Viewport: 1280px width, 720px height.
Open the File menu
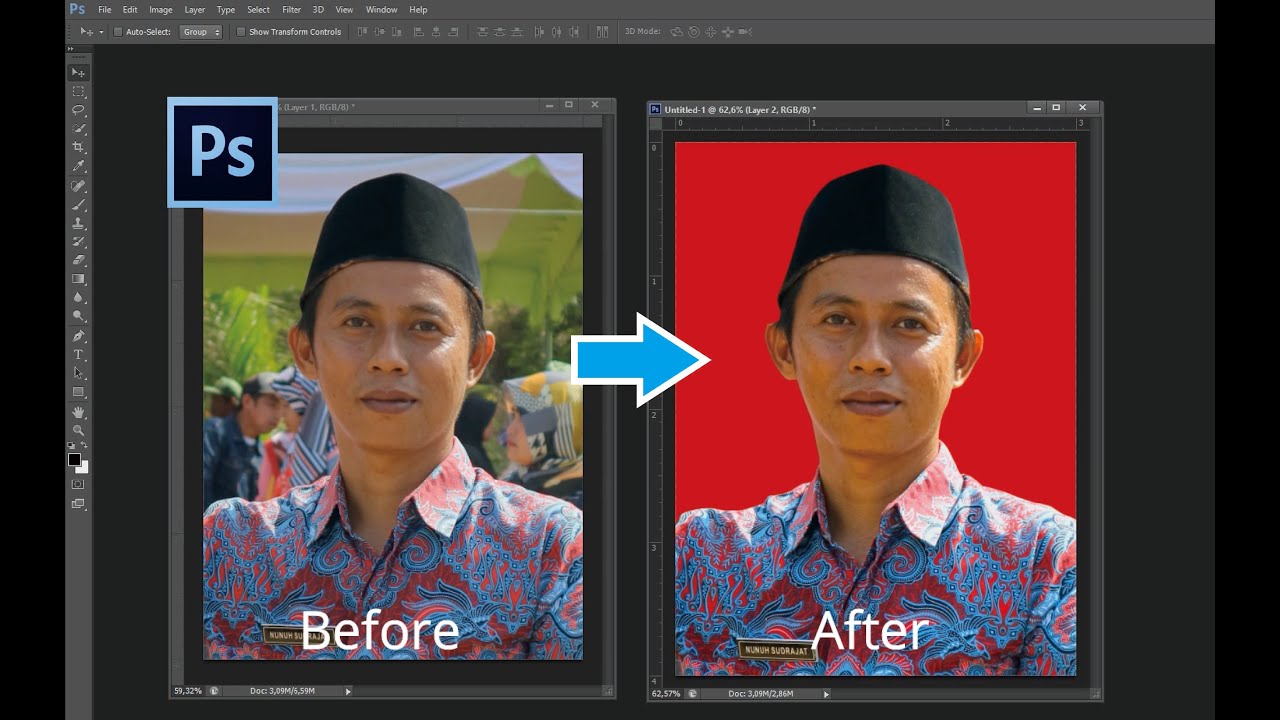coord(104,10)
